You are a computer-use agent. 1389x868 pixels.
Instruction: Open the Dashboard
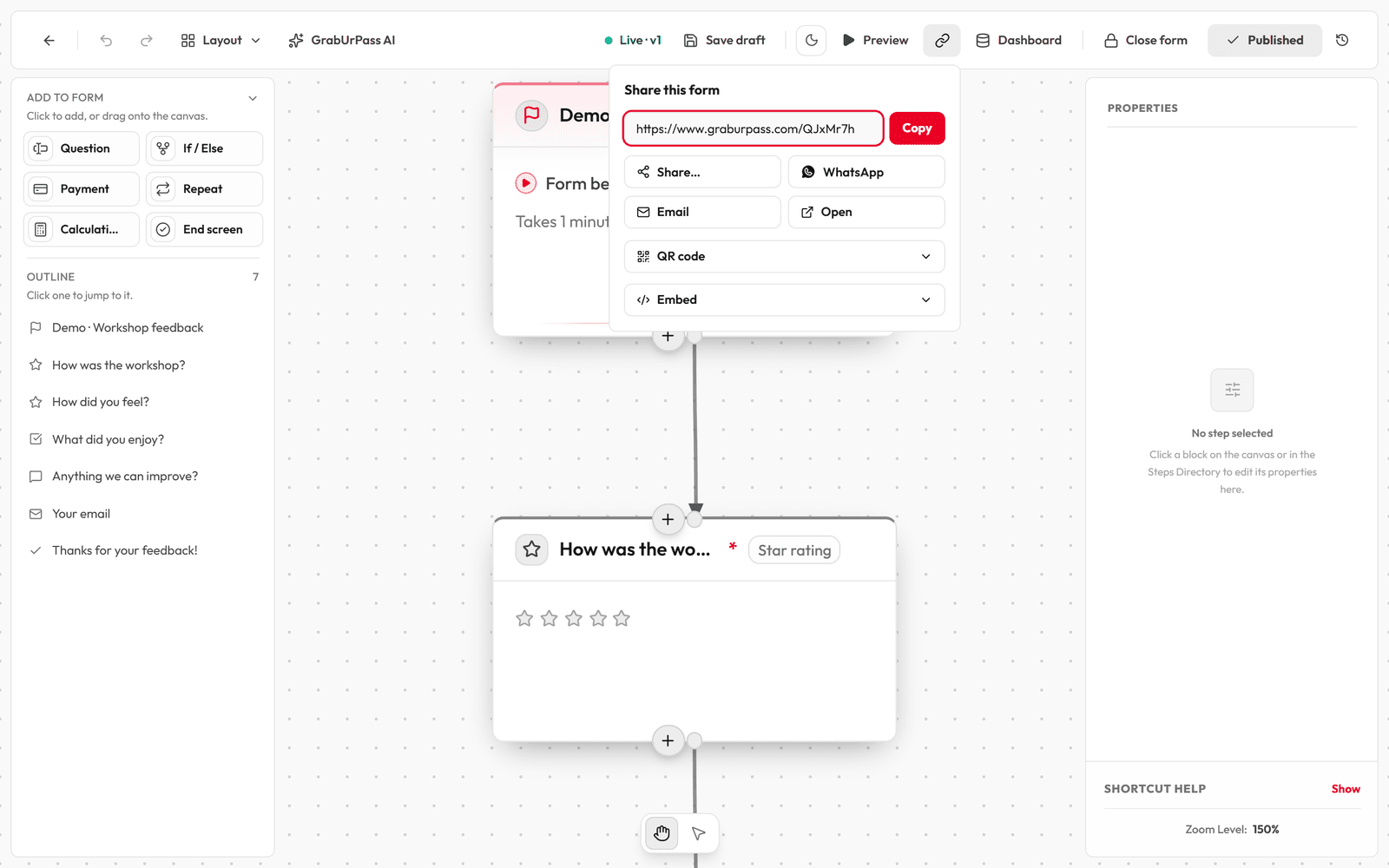(1019, 40)
